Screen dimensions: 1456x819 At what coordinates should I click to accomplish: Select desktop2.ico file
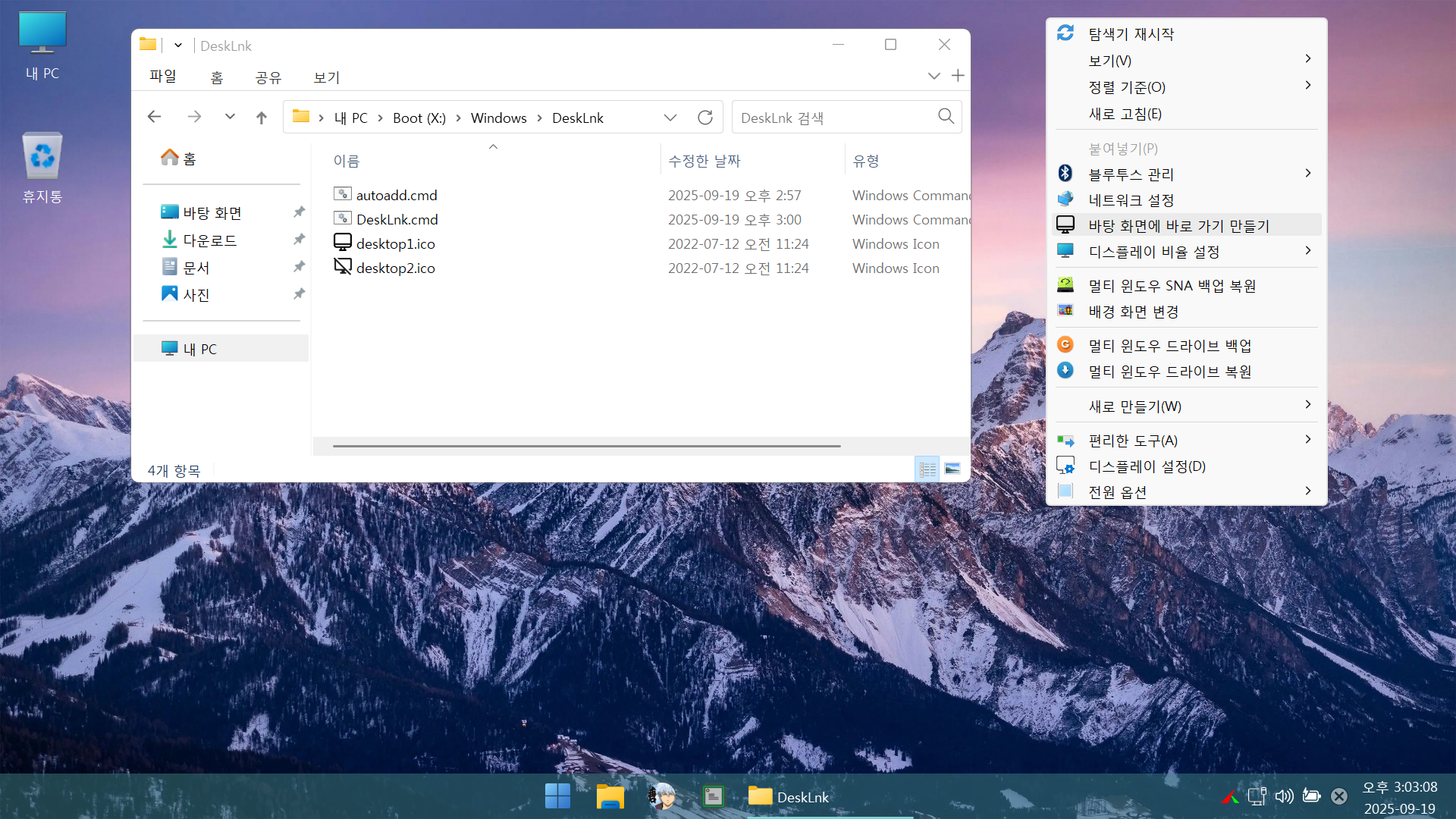coord(395,268)
